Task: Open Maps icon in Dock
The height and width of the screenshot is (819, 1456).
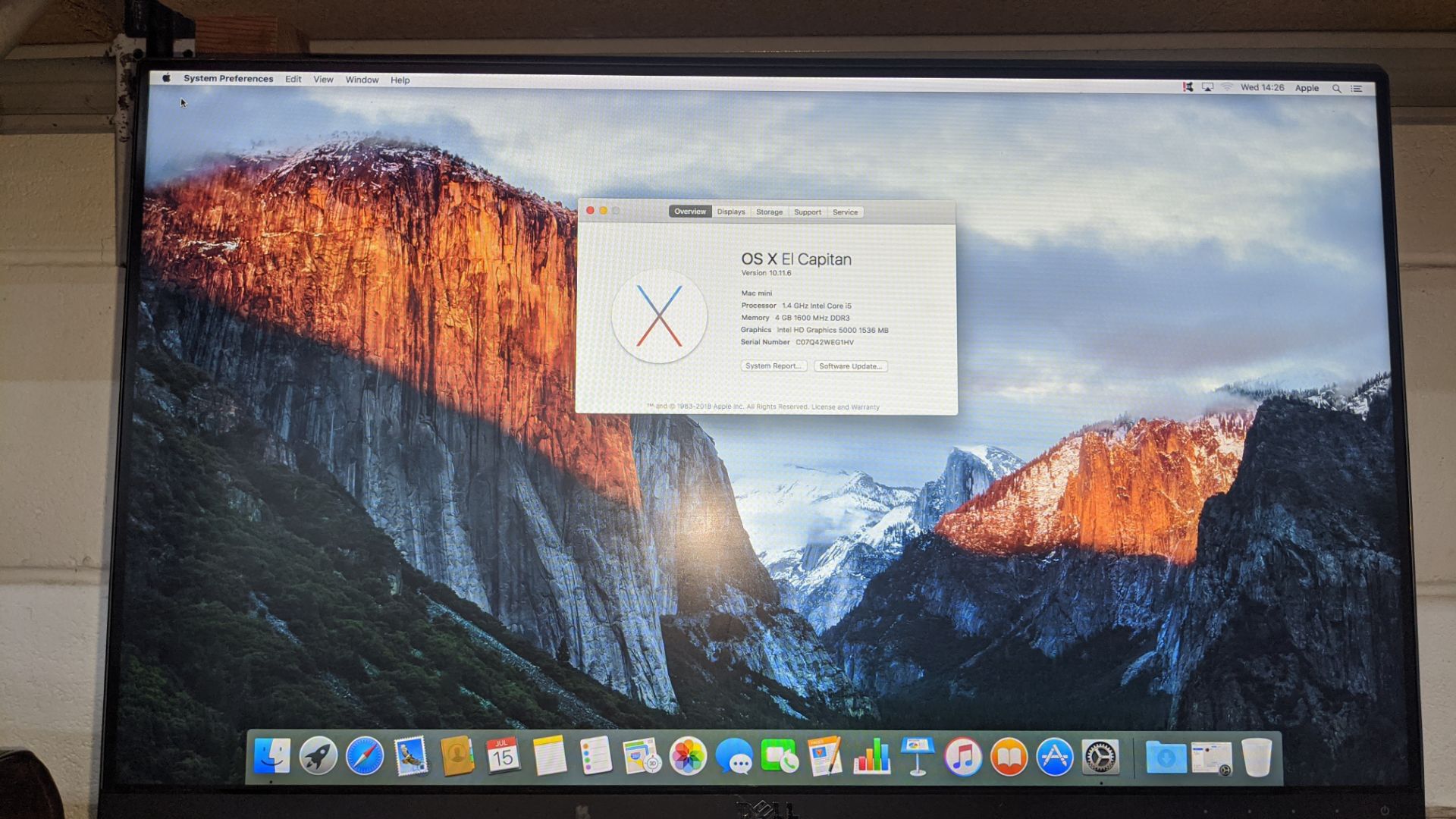Action: 642,756
